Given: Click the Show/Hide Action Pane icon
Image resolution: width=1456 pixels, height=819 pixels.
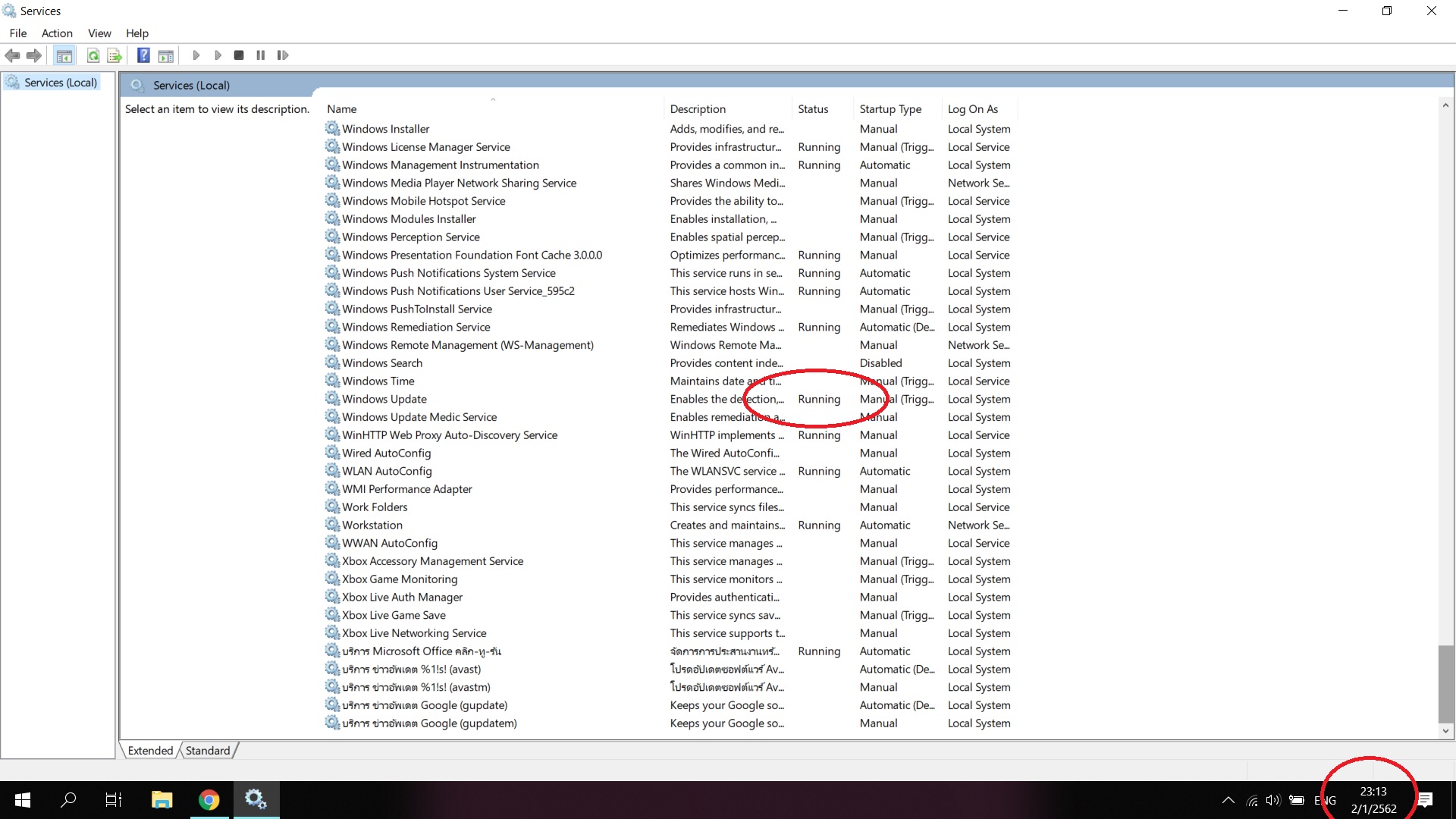Looking at the screenshot, I should coord(166,55).
